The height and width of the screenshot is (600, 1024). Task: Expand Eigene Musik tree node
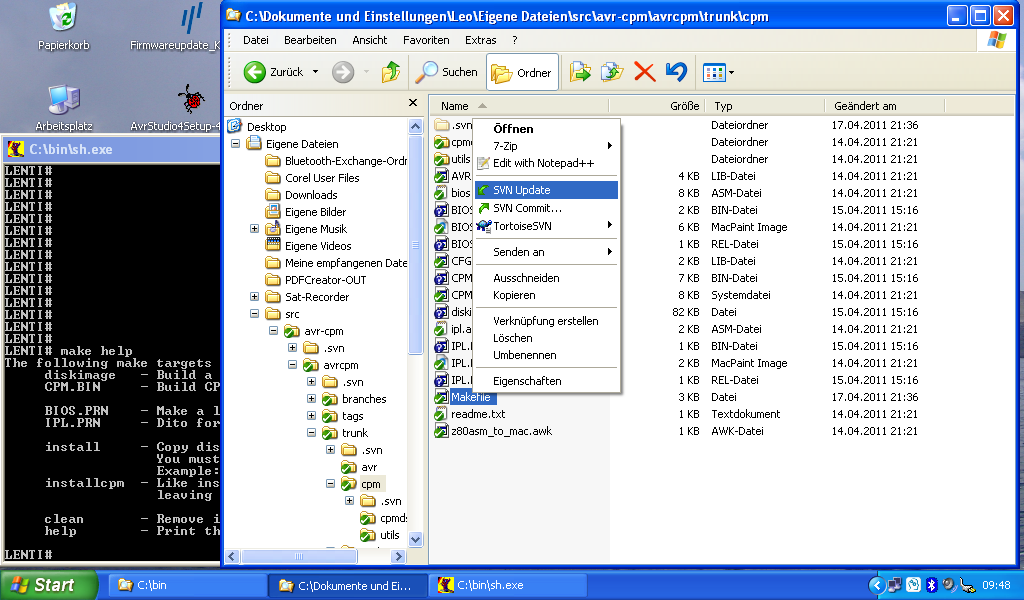tap(255, 229)
